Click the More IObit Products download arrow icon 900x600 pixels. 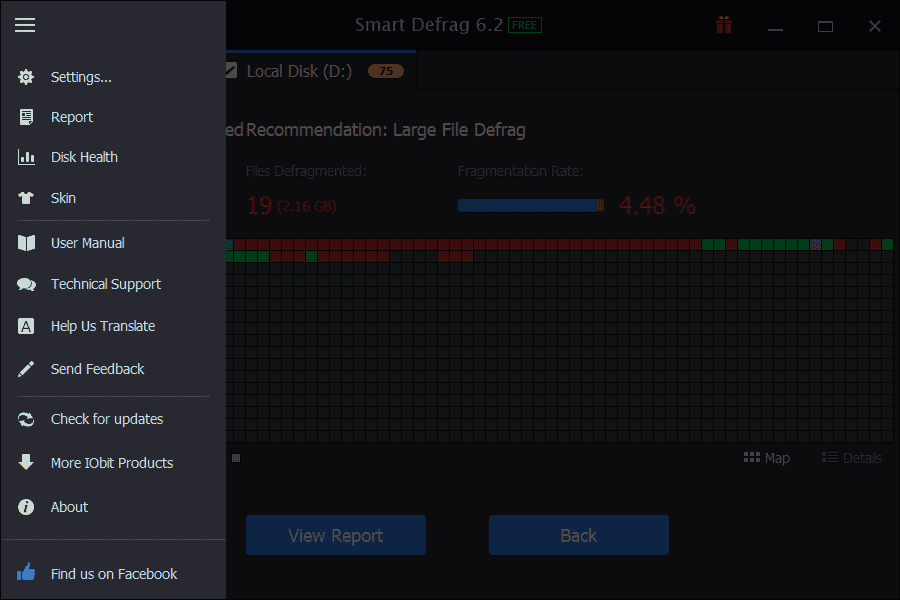pyautogui.click(x=26, y=462)
